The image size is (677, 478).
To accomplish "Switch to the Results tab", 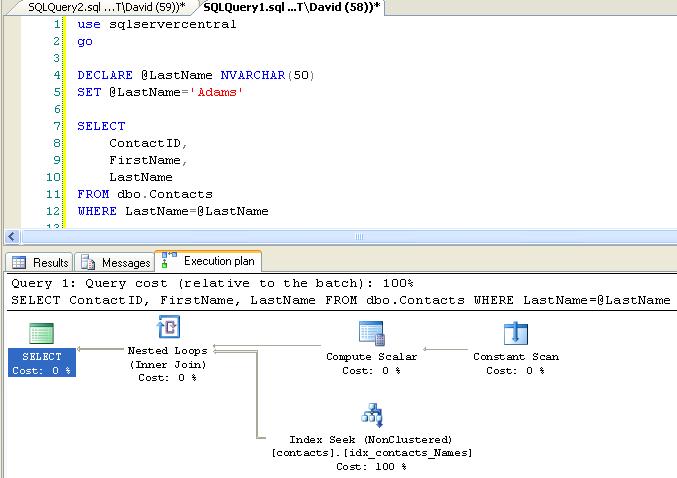I will click(39, 262).
